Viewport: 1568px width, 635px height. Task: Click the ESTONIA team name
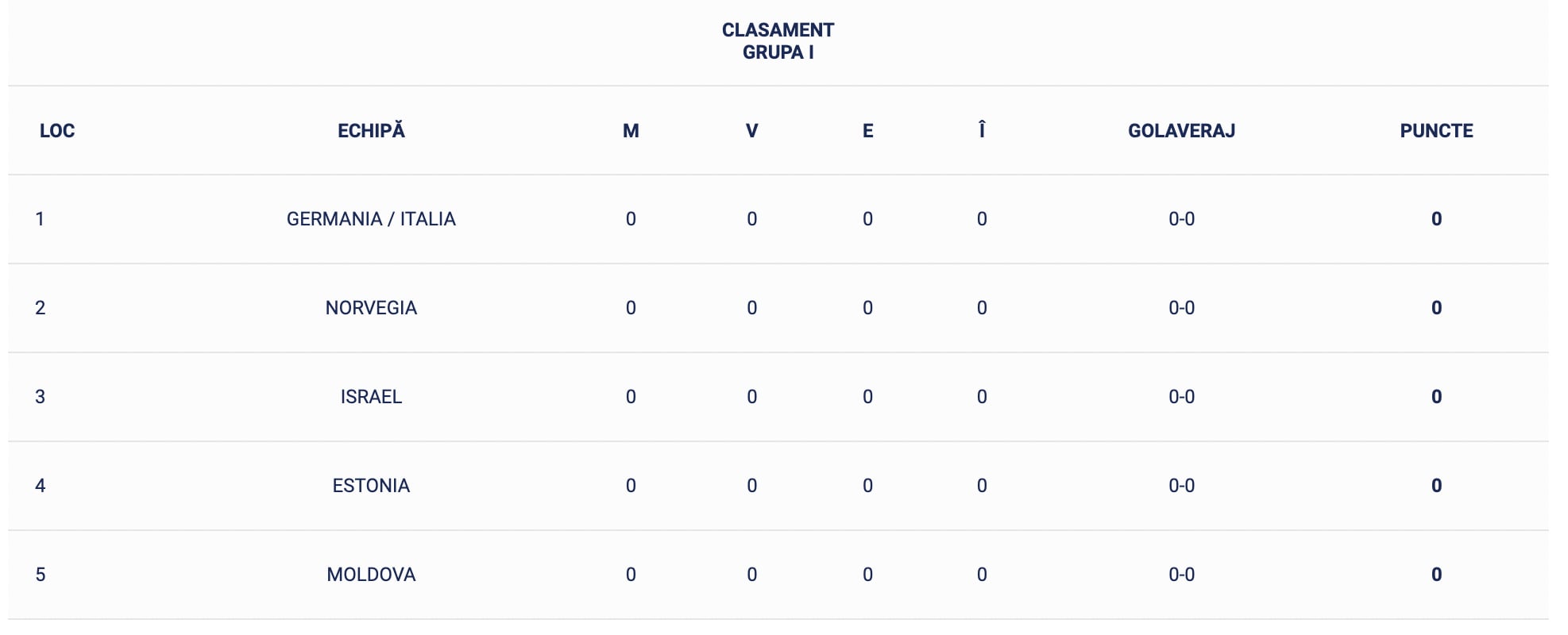click(371, 486)
